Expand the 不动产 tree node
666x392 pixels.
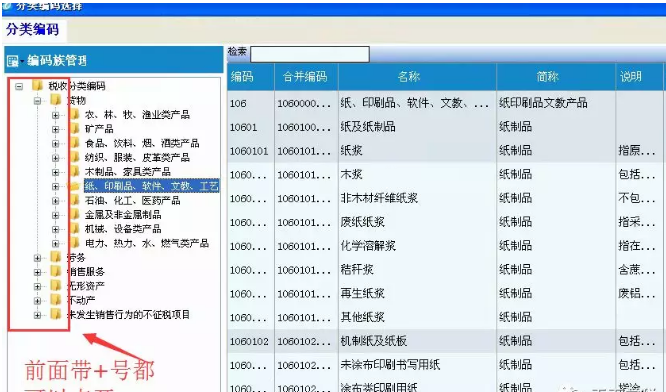37,301
